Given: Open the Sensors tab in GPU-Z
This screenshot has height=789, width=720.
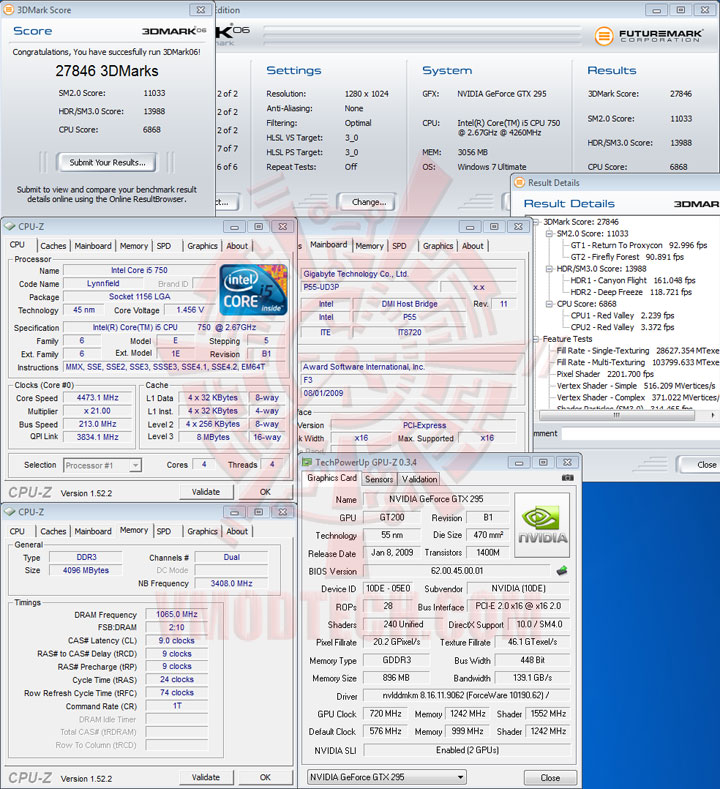Looking at the screenshot, I should (379, 479).
